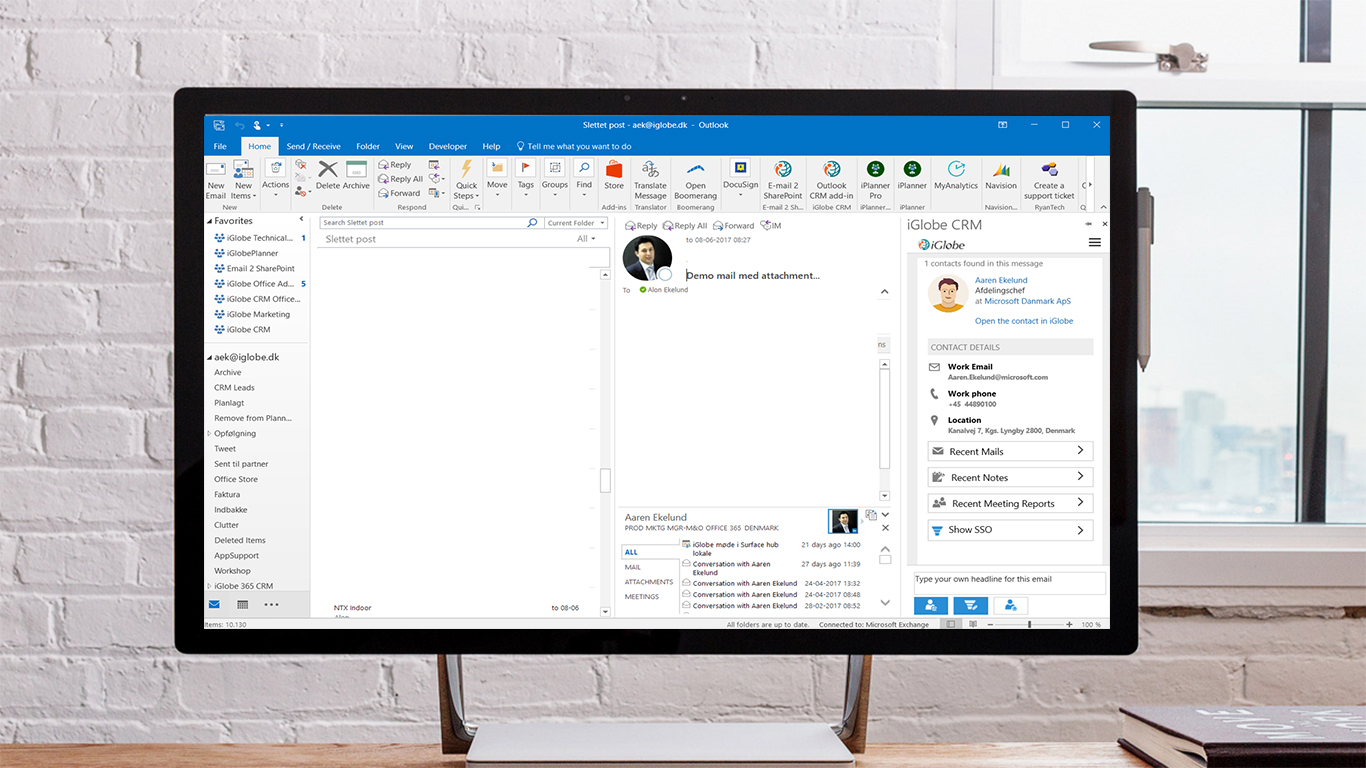The height and width of the screenshot is (768, 1366).
Task: Click Show SSO button
Action: pos(1010,530)
